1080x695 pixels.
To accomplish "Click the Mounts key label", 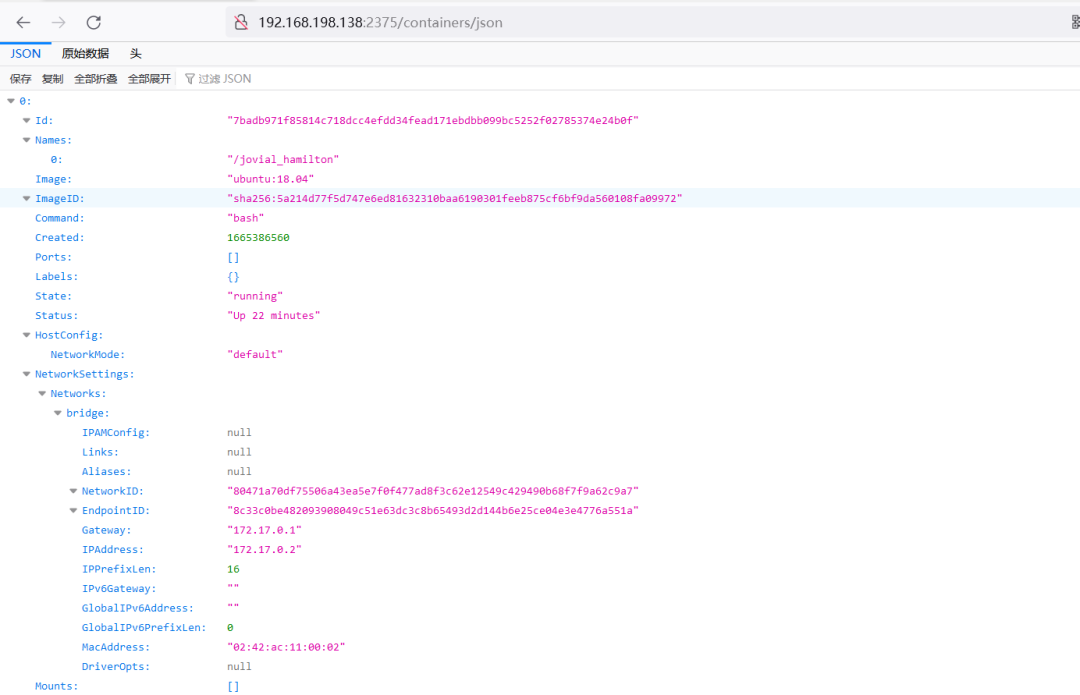I will click(x=56, y=686).
